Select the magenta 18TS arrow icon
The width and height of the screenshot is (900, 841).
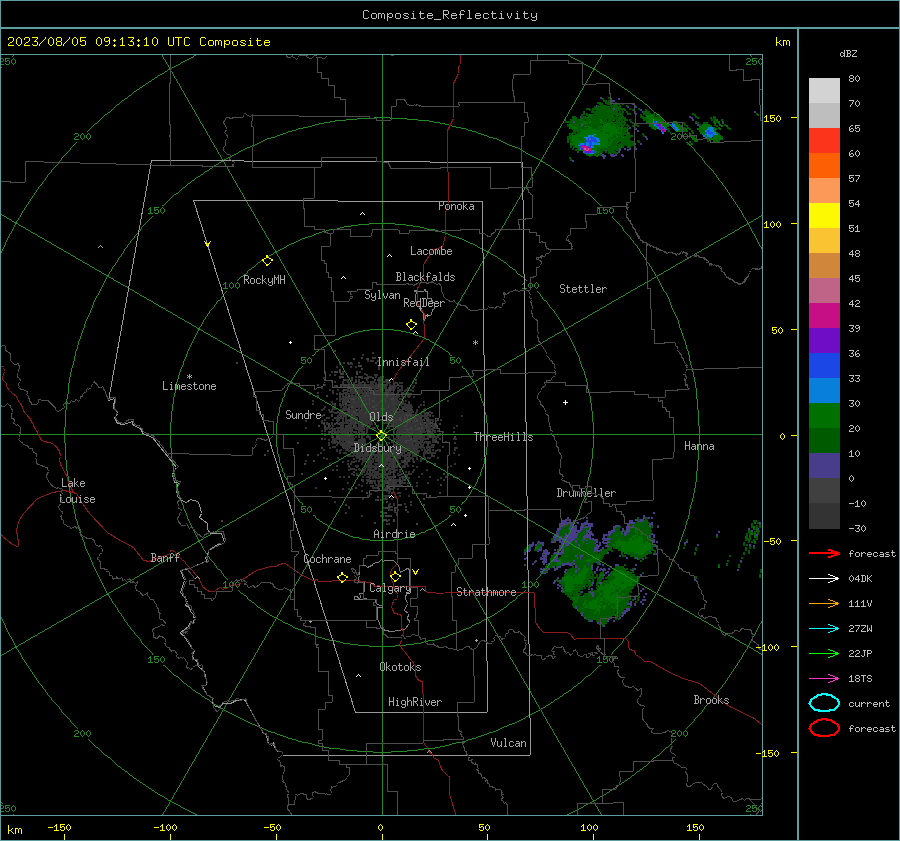pos(824,679)
